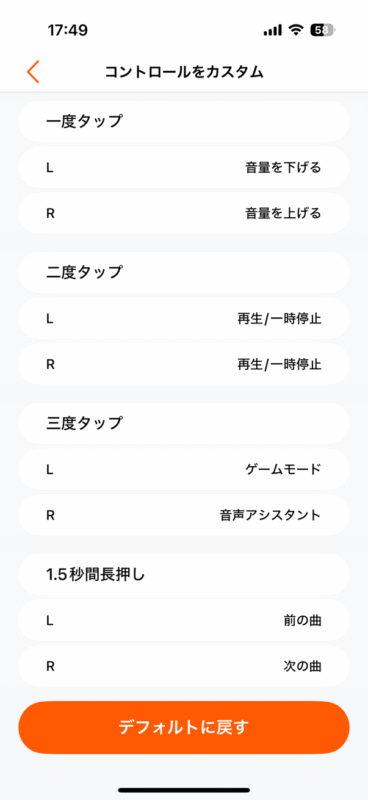The height and width of the screenshot is (800, 368).
Task: Tap the 1.5秒間長押し section header
Action: (x=184, y=574)
